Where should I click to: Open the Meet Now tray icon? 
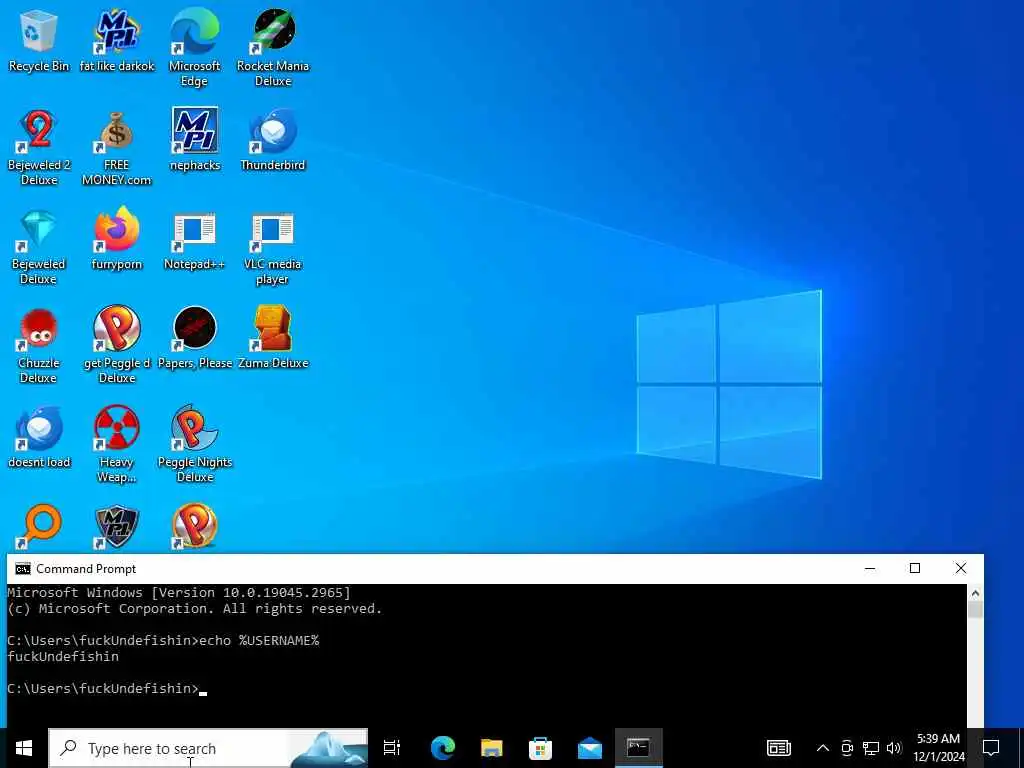coord(847,748)
